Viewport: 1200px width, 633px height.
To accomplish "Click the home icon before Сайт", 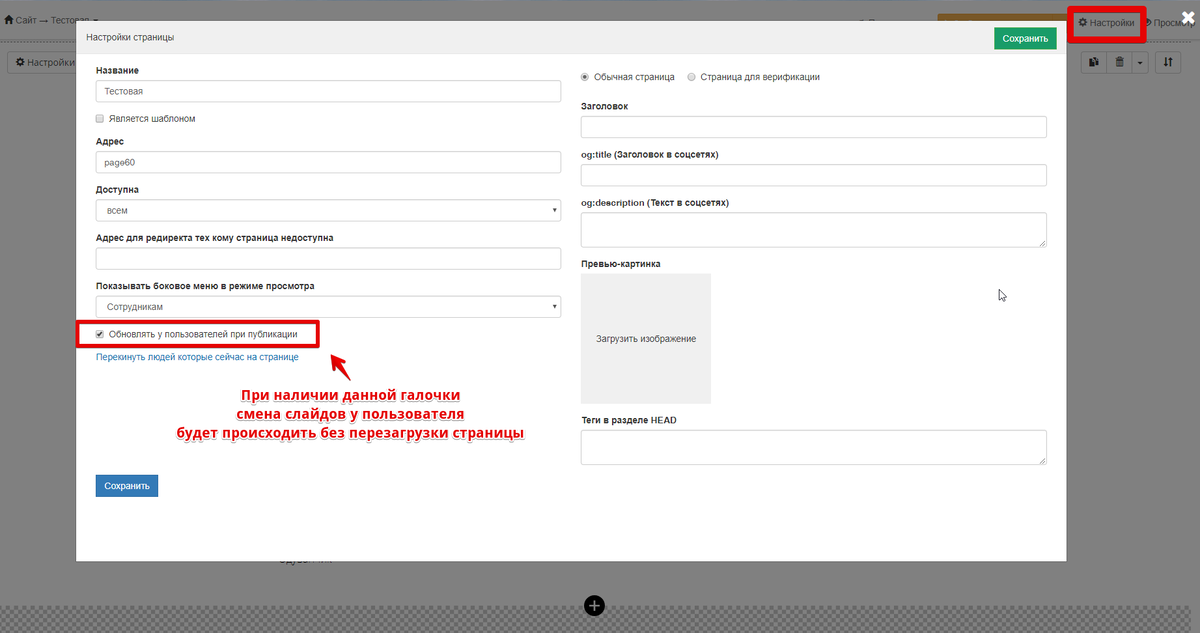I will 9,20.
